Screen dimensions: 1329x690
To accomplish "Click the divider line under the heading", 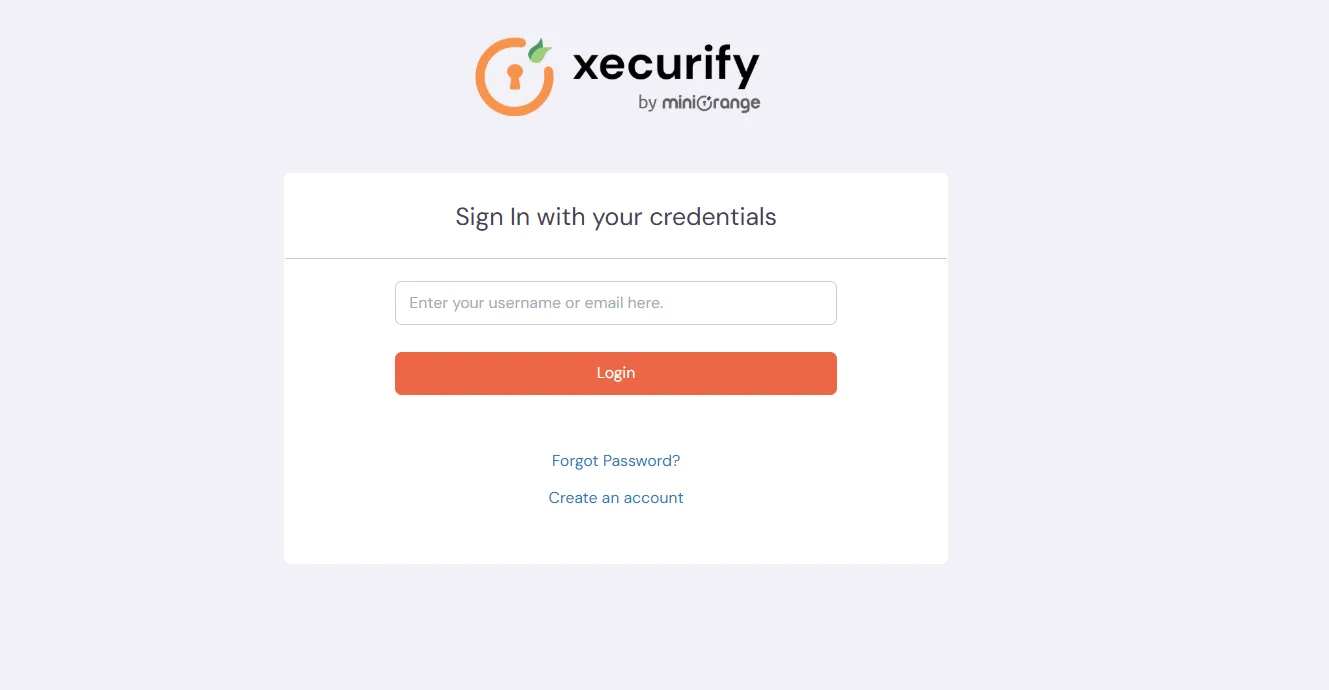I will pyautogui.click(x=615, y=257).
